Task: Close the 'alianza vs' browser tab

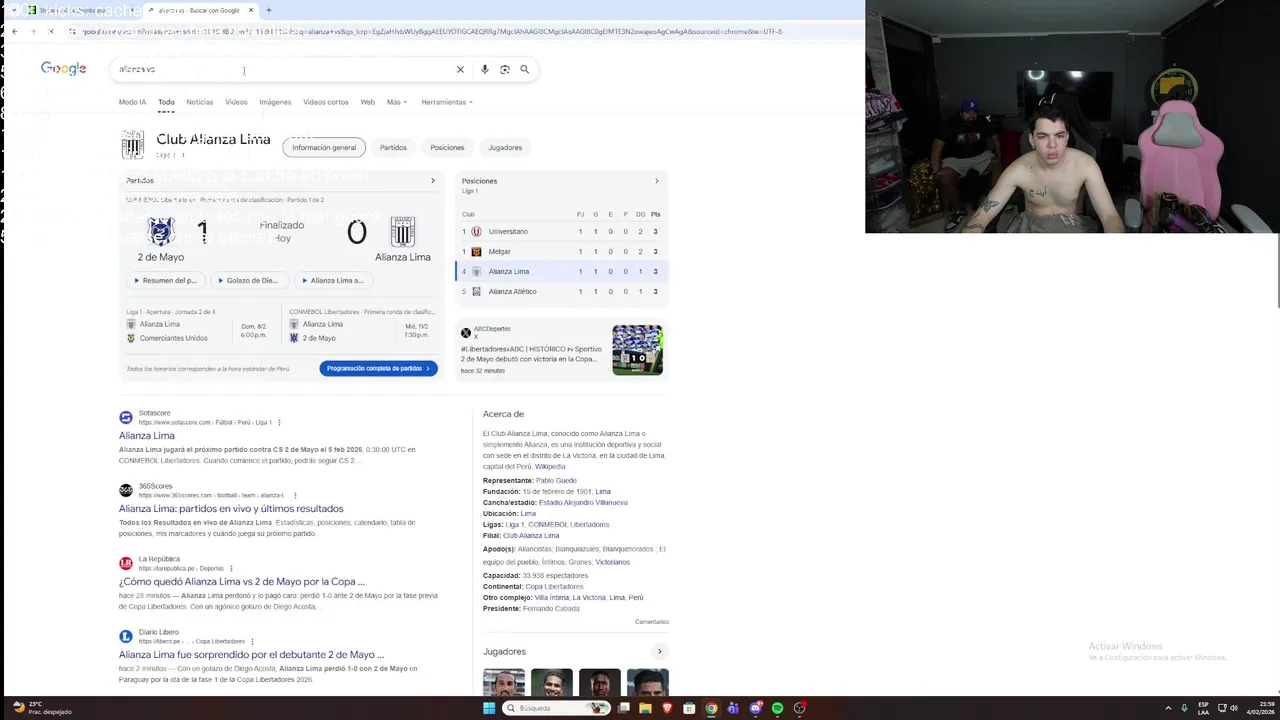Action: (x=251, y=10)
